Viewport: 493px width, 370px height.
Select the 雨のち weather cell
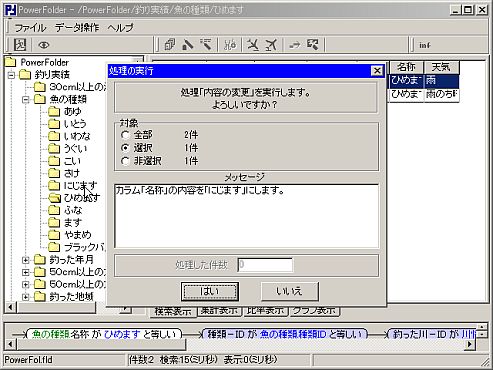tap(442, 94)
